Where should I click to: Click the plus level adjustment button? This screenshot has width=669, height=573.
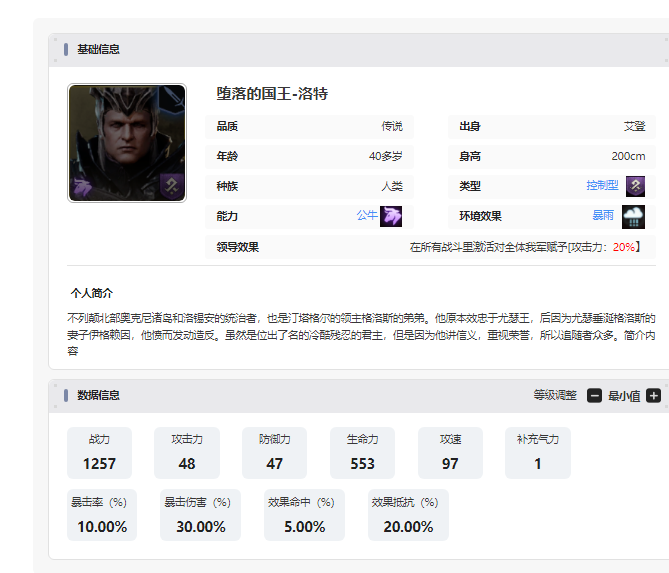[x=653, y=396]
